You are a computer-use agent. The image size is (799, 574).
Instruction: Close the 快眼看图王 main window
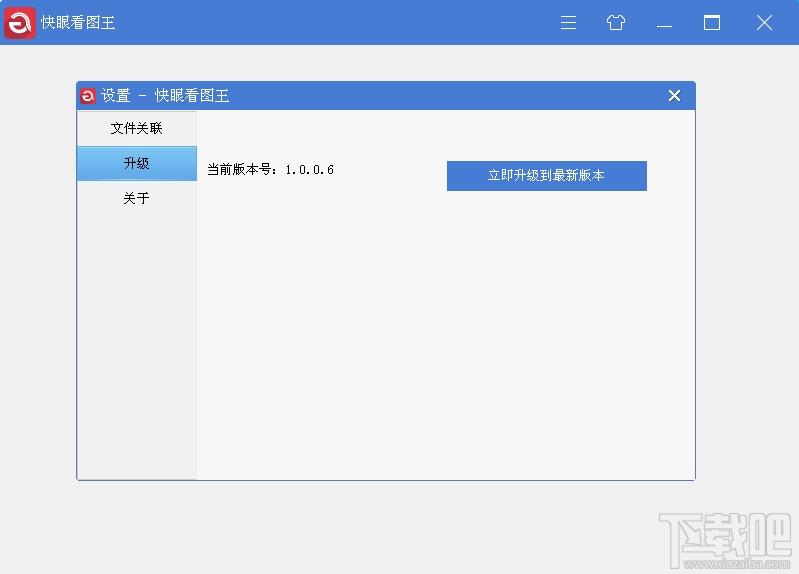[x=764, y=22]
